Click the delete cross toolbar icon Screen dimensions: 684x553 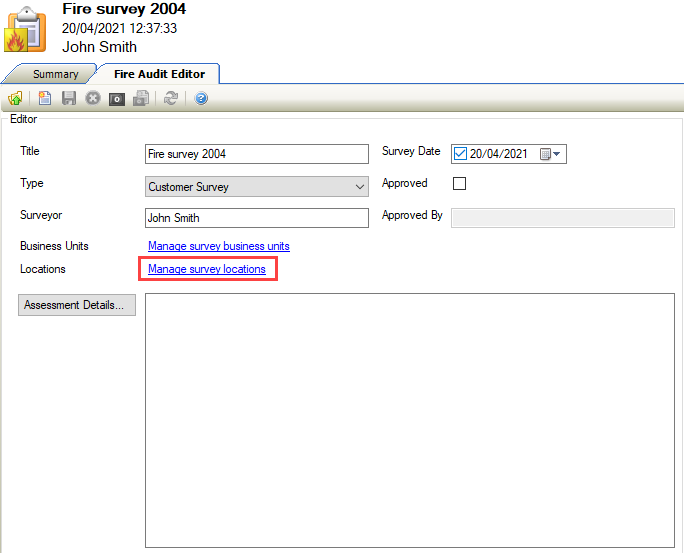(x=93, y=98)
